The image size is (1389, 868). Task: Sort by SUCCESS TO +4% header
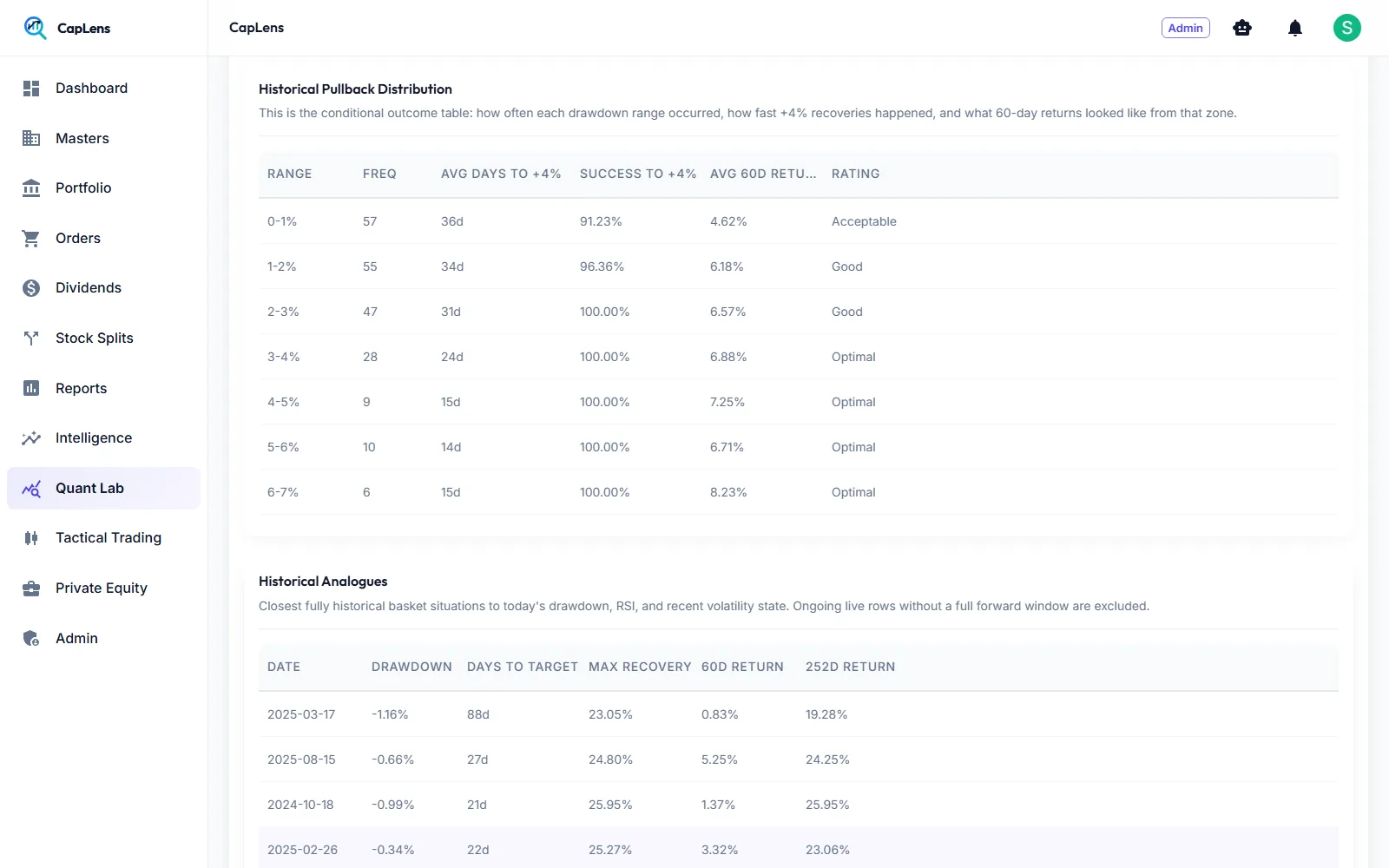click(638, 174)
